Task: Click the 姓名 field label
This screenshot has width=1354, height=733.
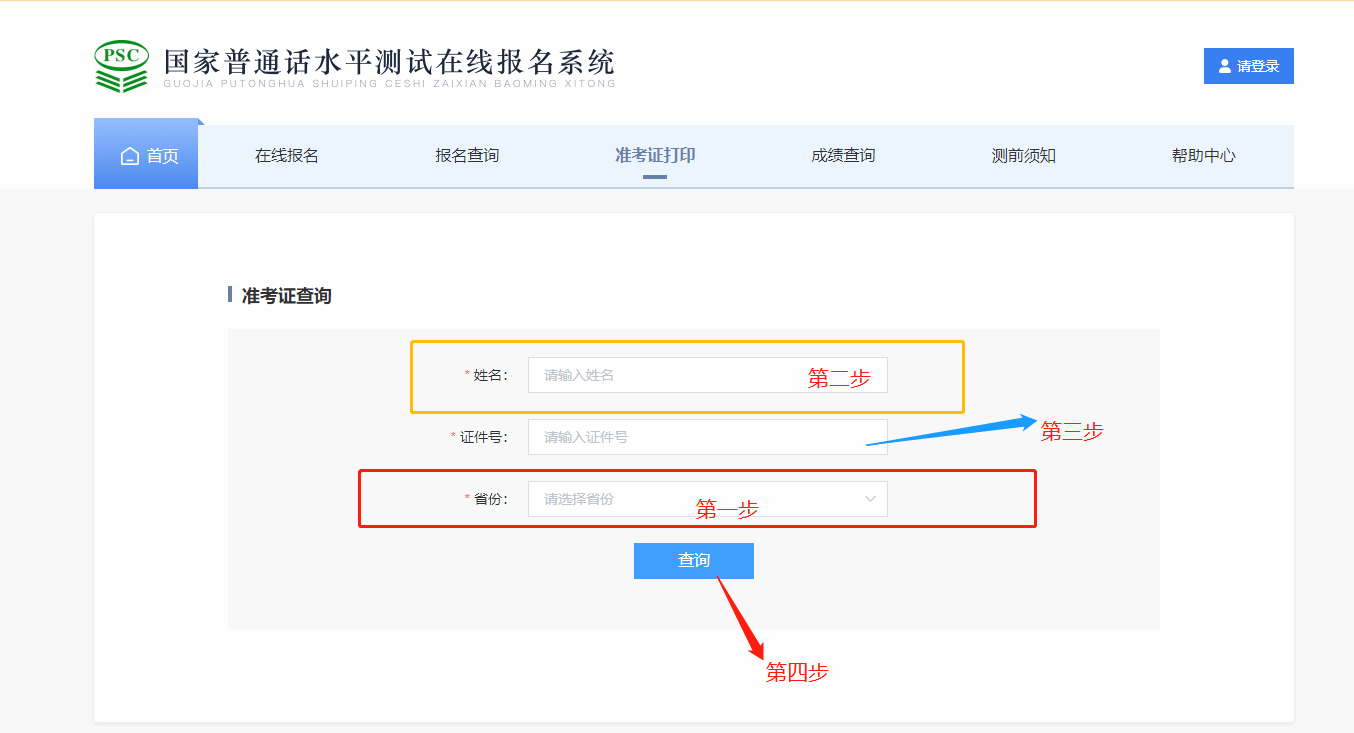Action: [x=489, y=375]
